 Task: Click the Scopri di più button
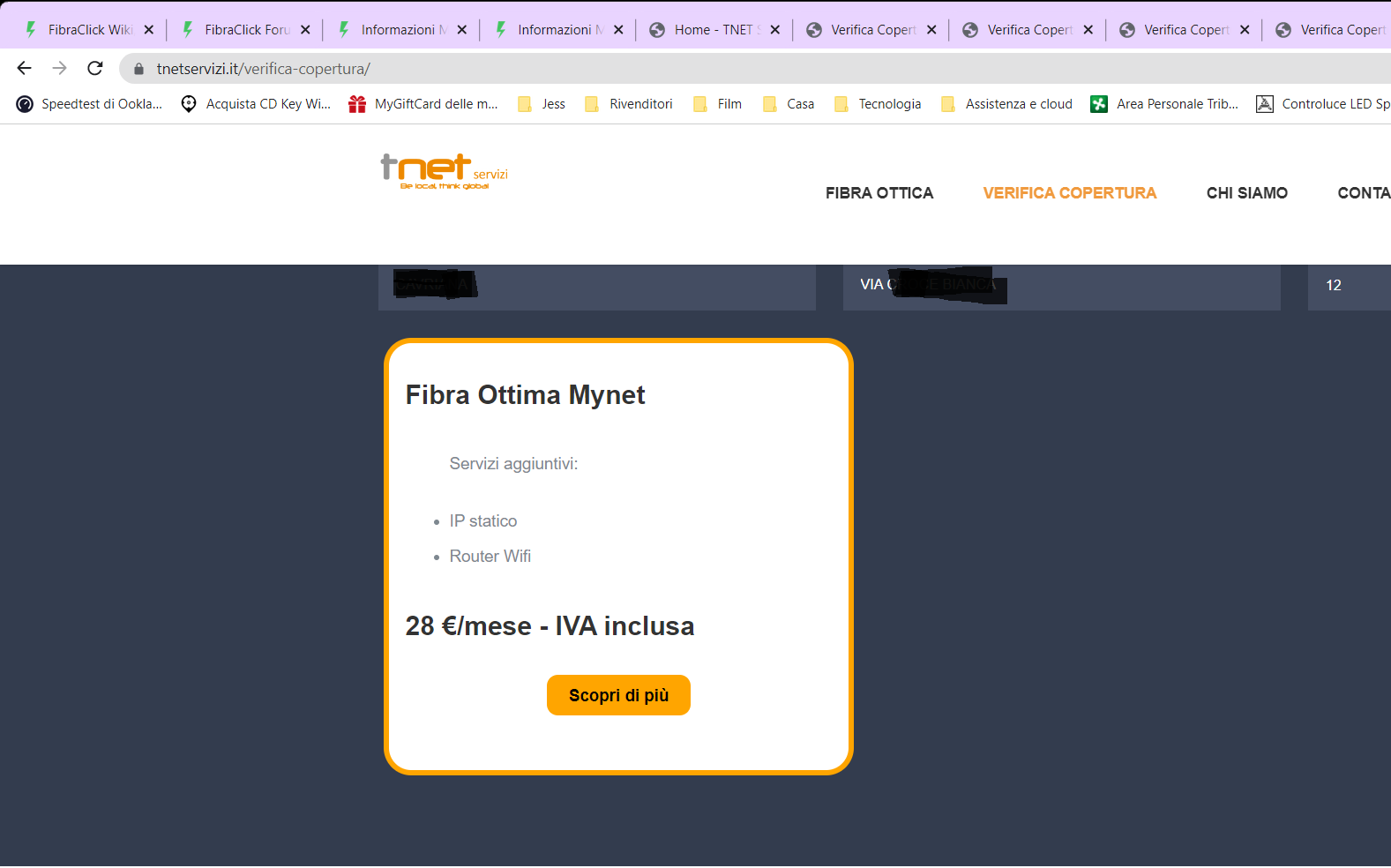point(618,695)
